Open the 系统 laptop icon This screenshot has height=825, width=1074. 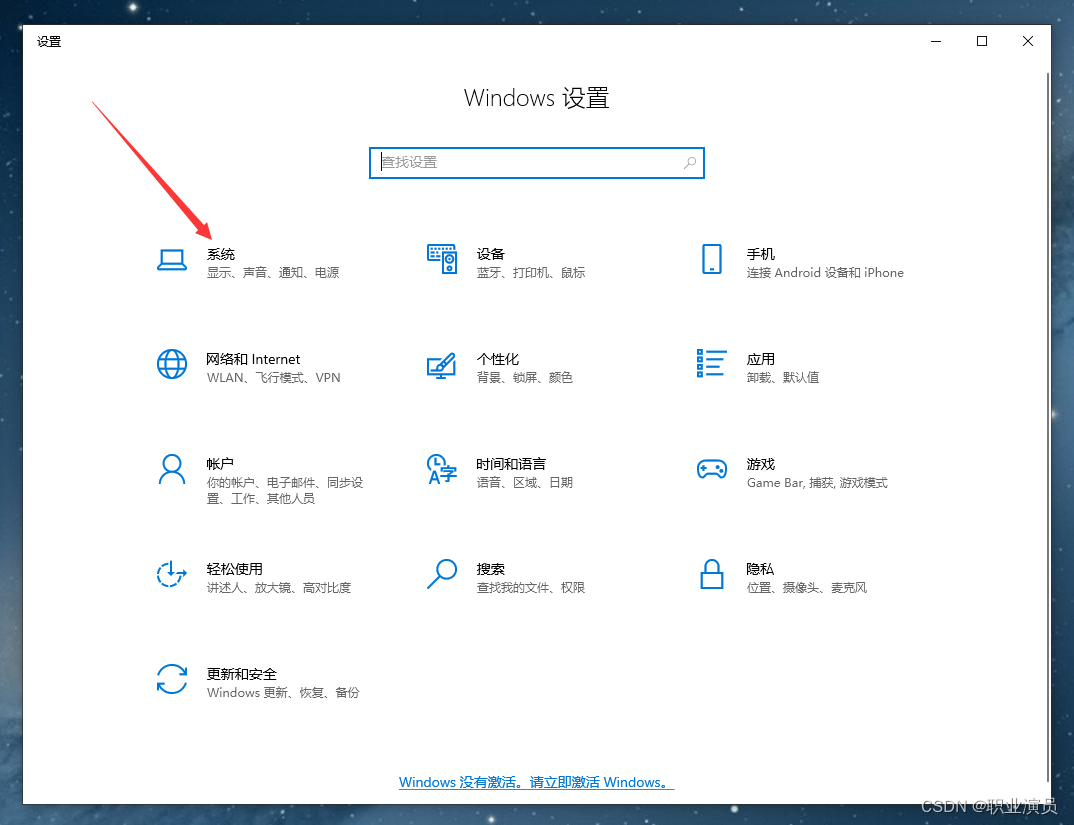[172, 260]
